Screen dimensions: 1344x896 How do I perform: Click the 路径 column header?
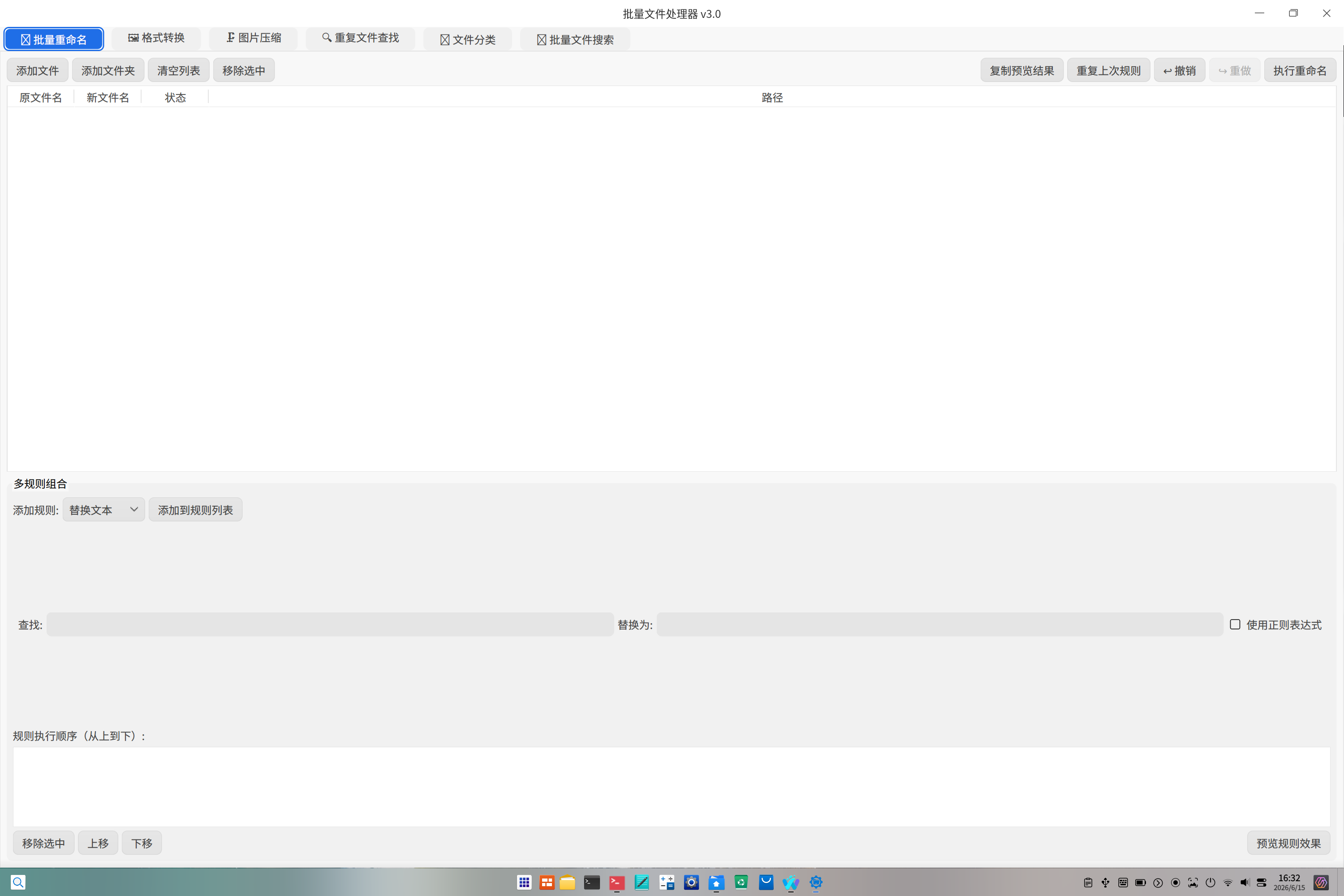772,98
